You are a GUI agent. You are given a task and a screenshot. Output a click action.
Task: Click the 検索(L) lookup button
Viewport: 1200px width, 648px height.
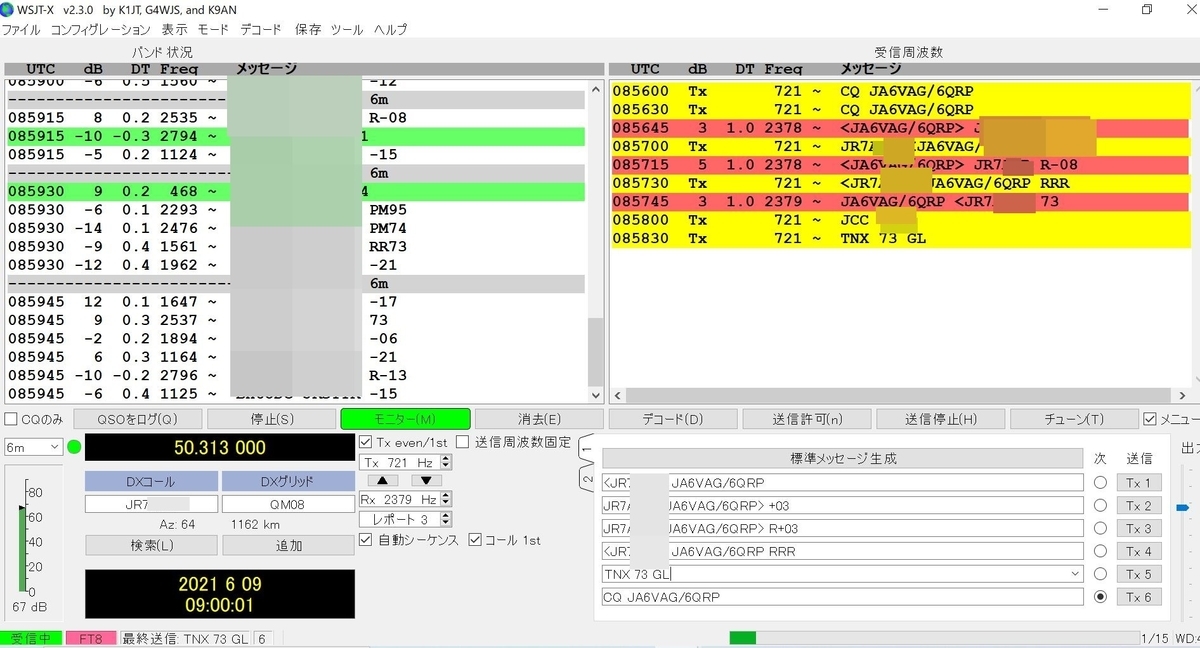pyautogui.click(x=150, y=544)
